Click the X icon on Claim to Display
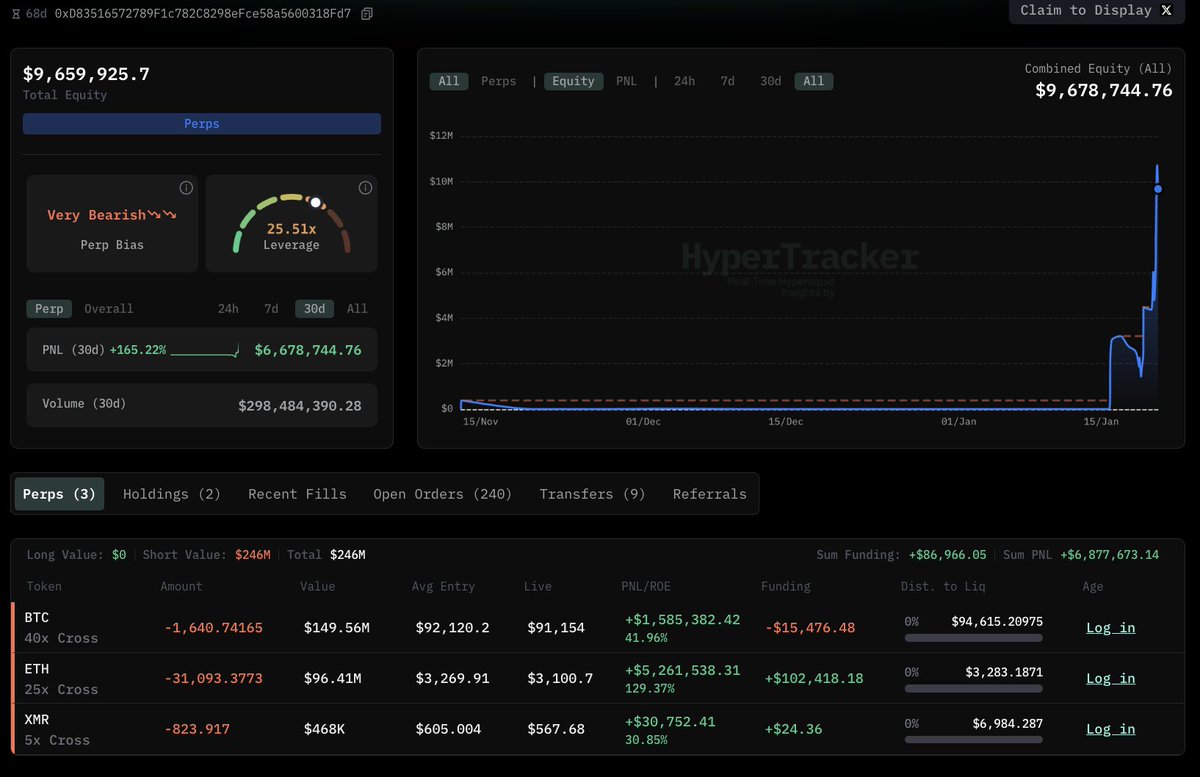 (1166, 10)
